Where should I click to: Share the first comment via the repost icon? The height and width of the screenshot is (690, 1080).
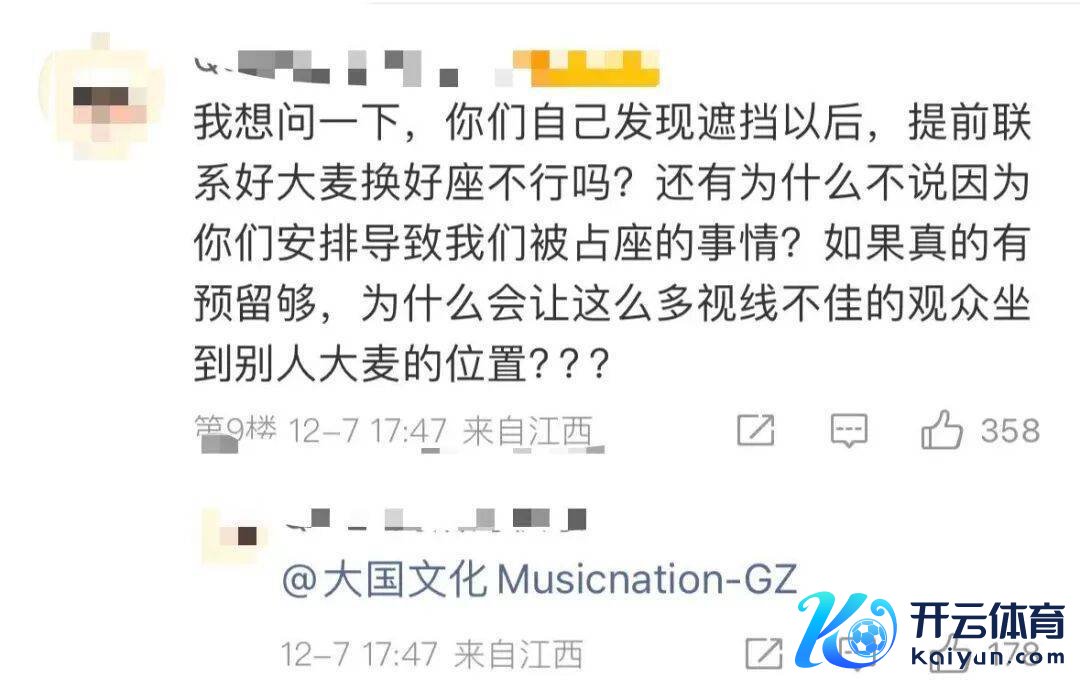pos(756,430)
